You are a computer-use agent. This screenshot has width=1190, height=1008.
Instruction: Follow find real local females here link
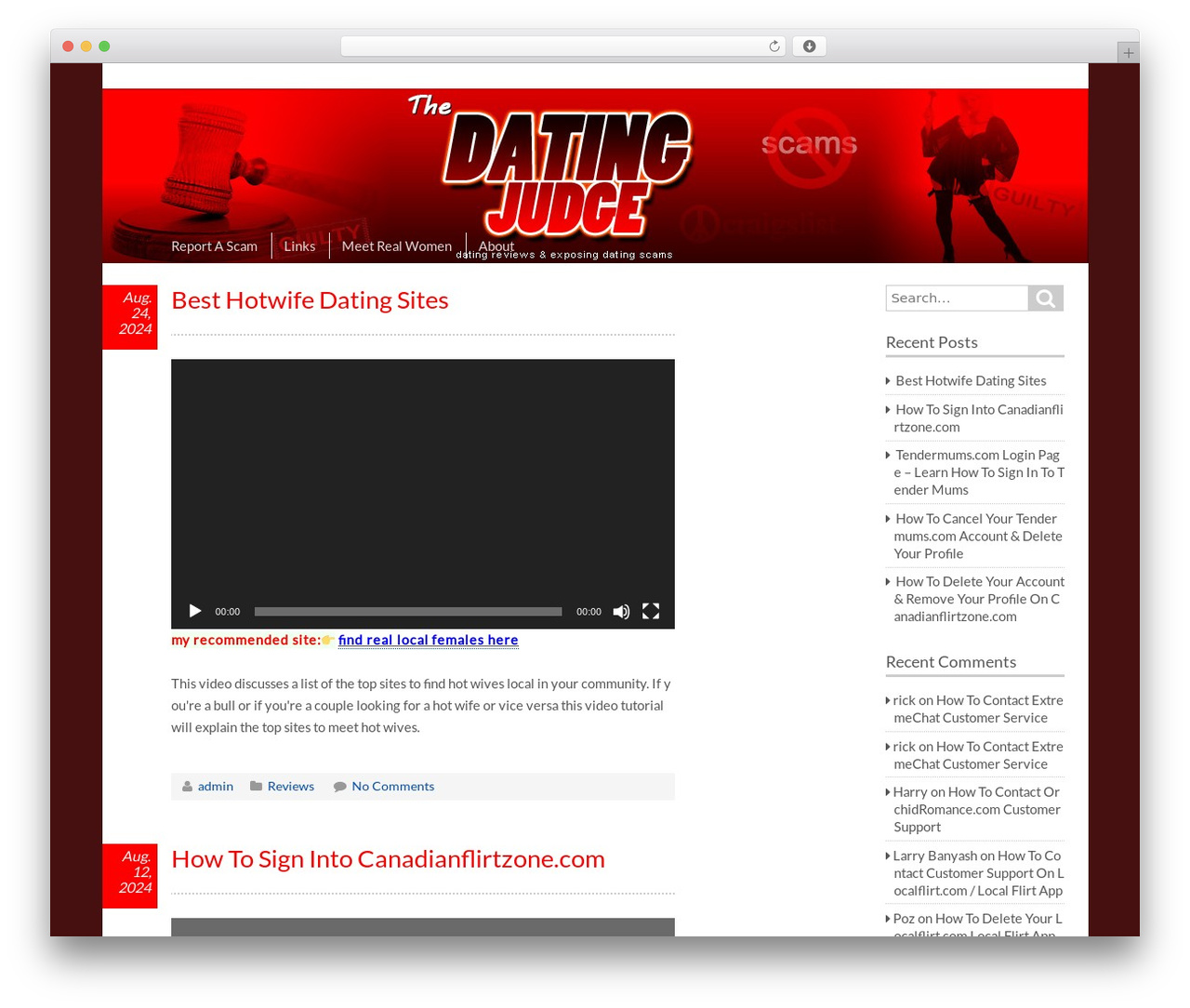click(x=429, y=640)
